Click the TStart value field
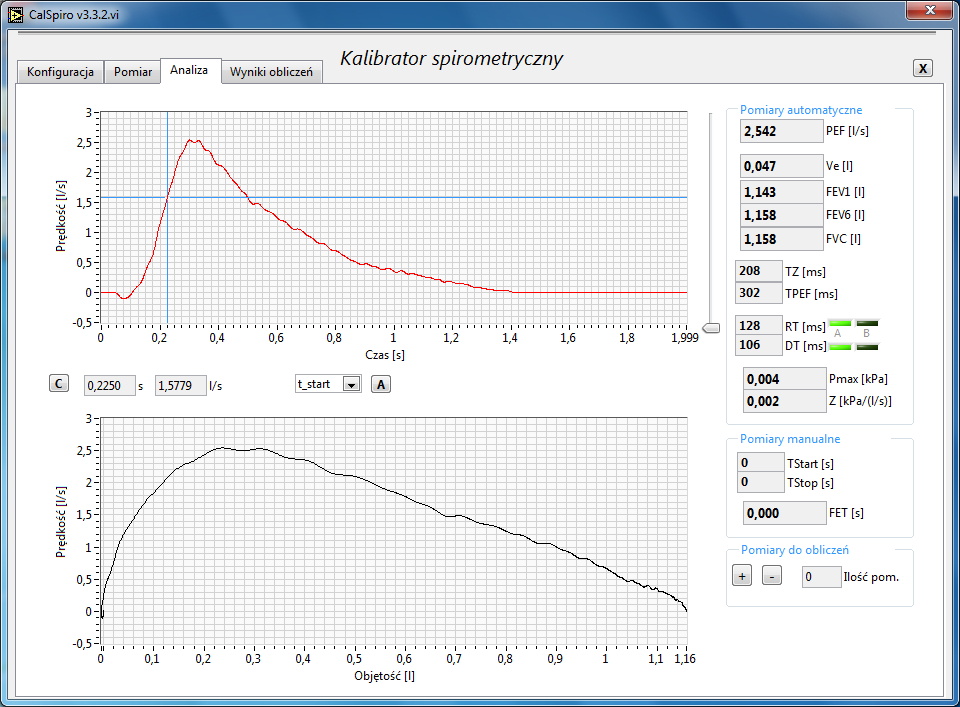960x707 pixels. (760, 463)
